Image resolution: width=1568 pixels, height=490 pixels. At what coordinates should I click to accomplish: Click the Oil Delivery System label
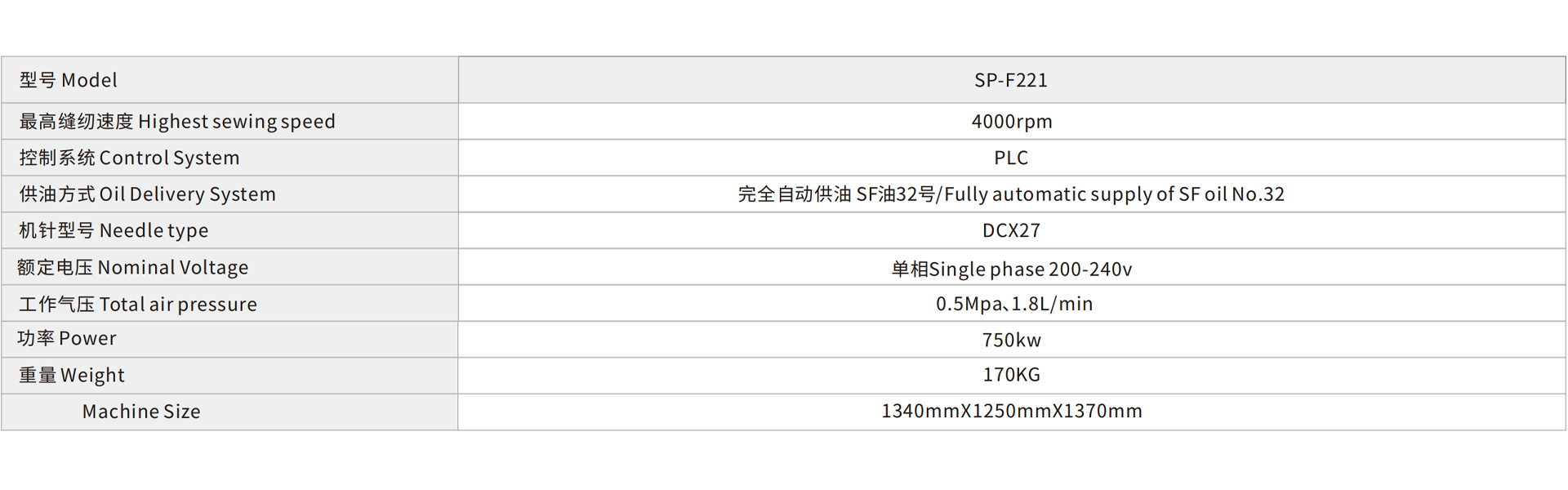147,194
